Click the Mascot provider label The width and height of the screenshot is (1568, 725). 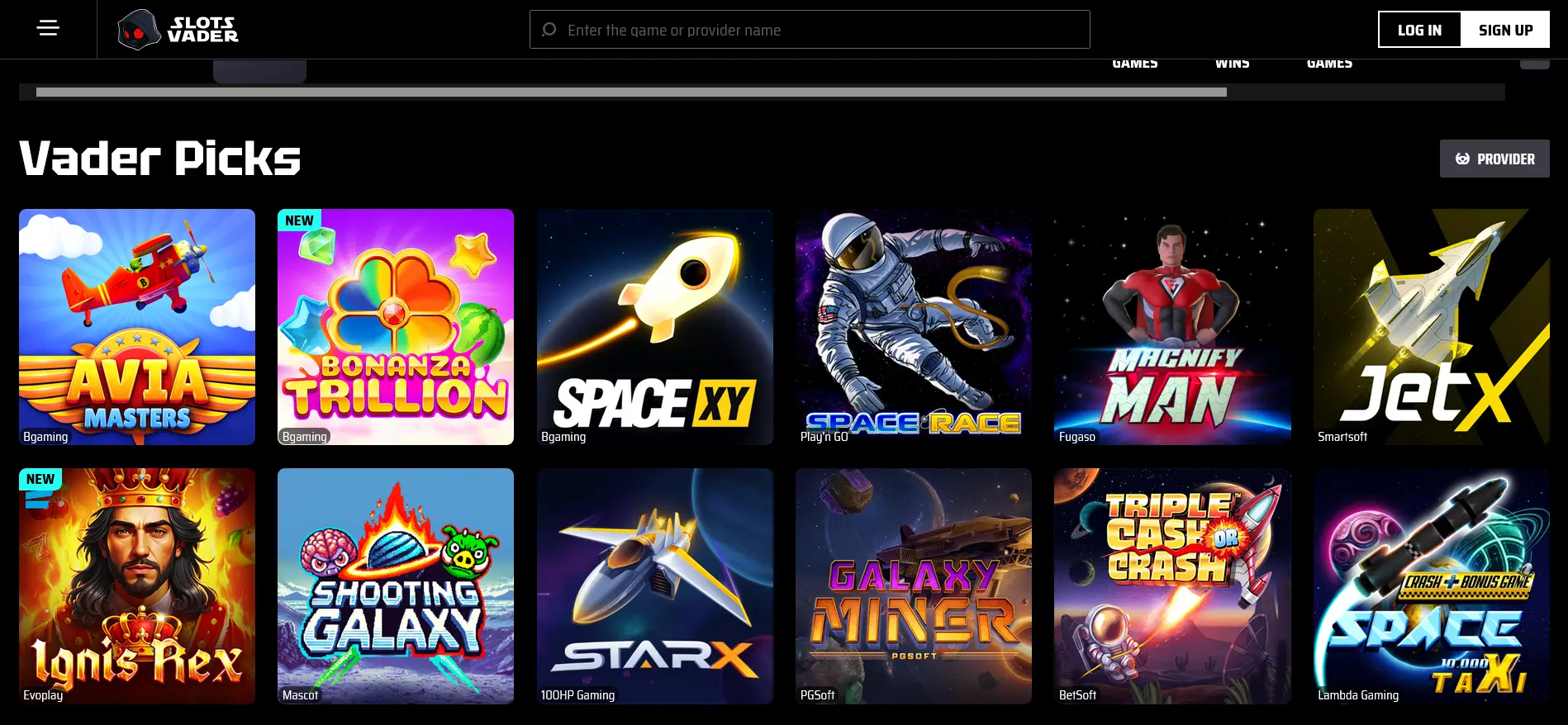tap(300, 695)
